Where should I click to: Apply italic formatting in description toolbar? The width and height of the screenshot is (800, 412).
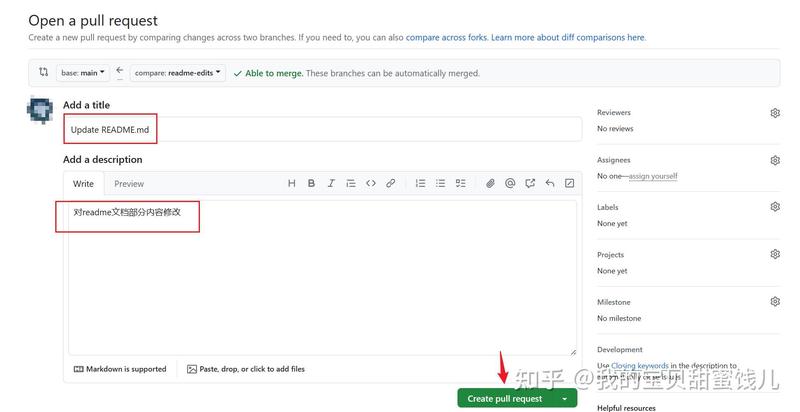(331, 183)
